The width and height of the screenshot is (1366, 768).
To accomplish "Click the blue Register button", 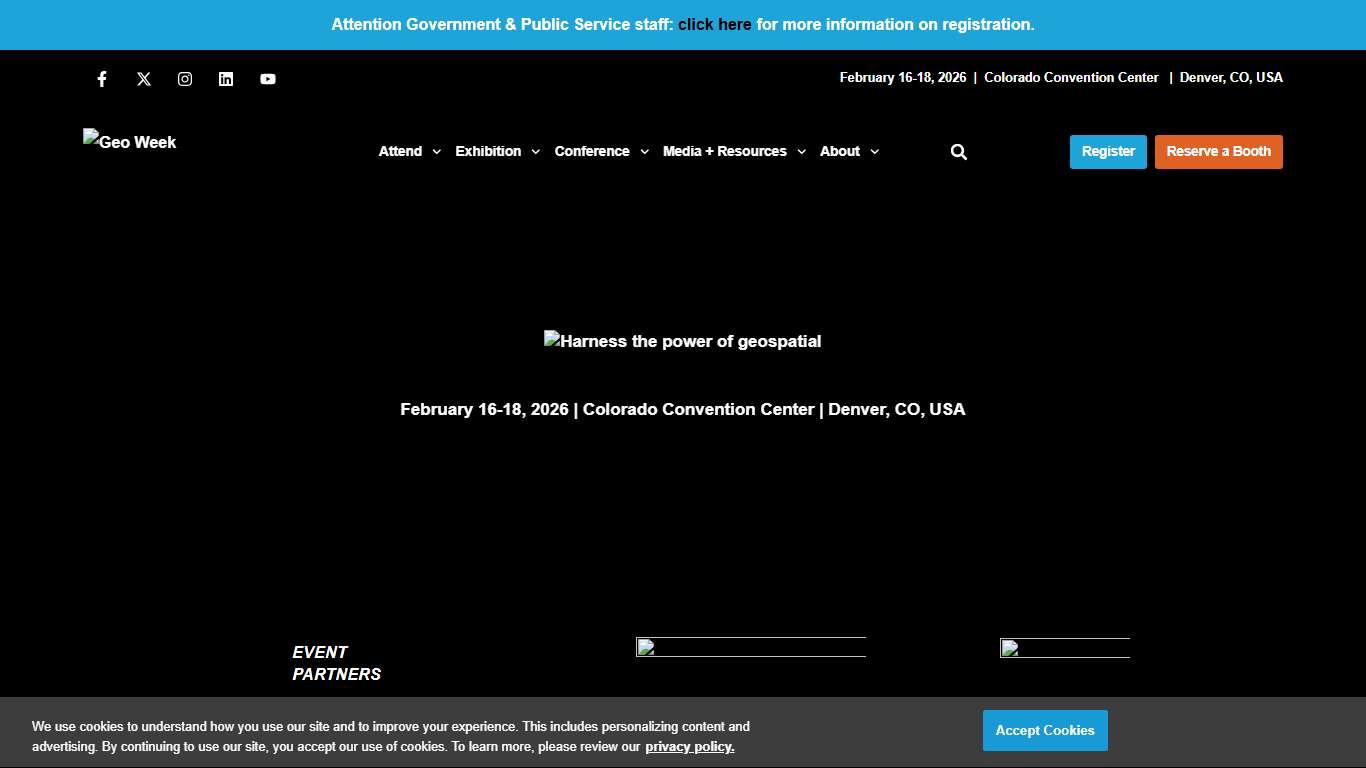I will coord(1108,152).
